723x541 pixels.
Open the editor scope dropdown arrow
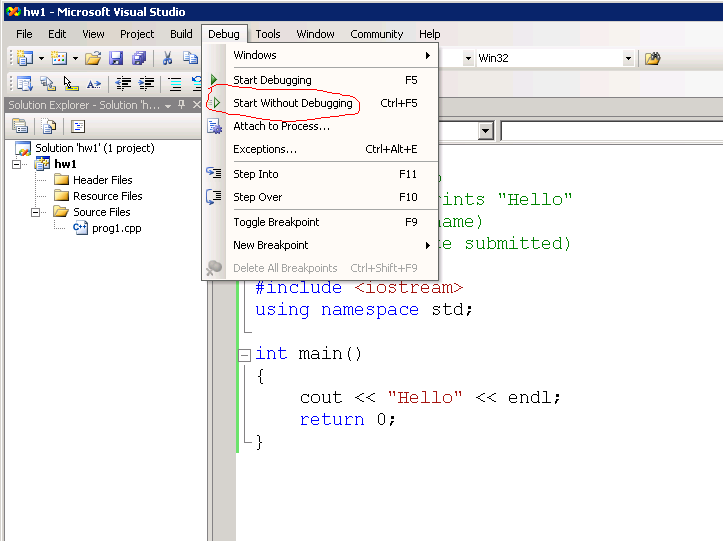(x=485, y=131)
